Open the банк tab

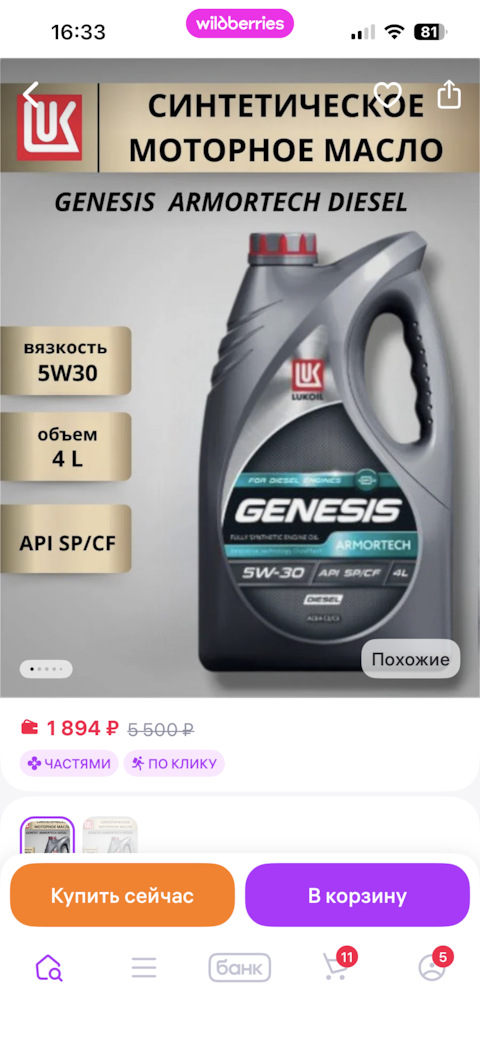(240, 967)
